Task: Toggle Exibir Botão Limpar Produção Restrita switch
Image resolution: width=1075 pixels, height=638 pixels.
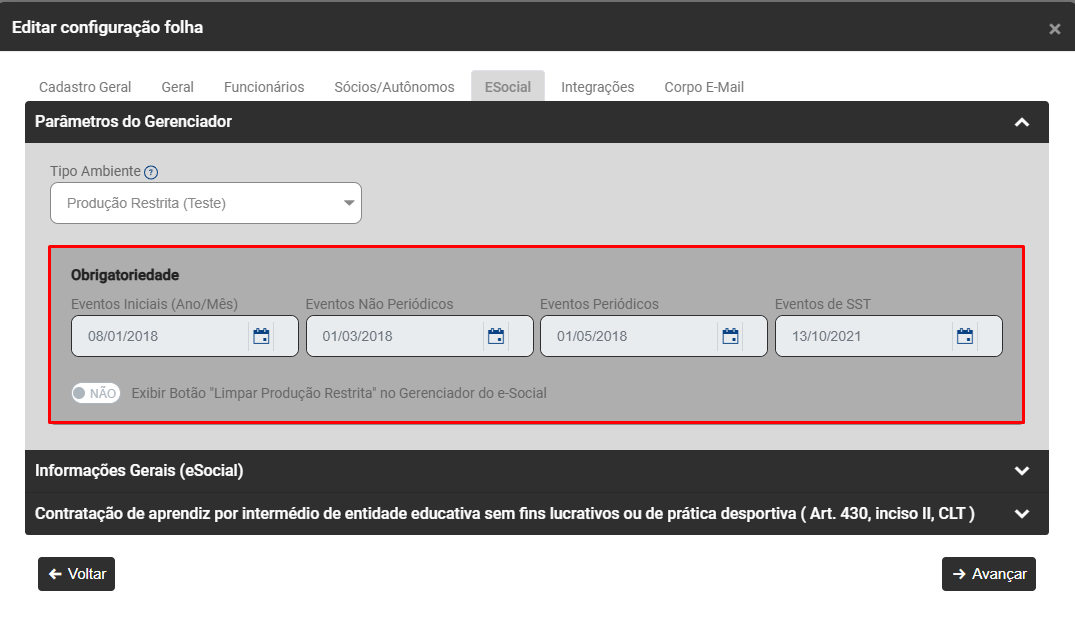Action: pyautogui.click(x=96, y=393)
